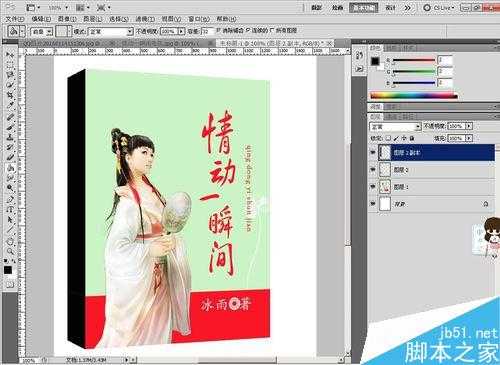
Task: Select the Lasso tool
Action: pyautogui.click(x=10, y=75)
